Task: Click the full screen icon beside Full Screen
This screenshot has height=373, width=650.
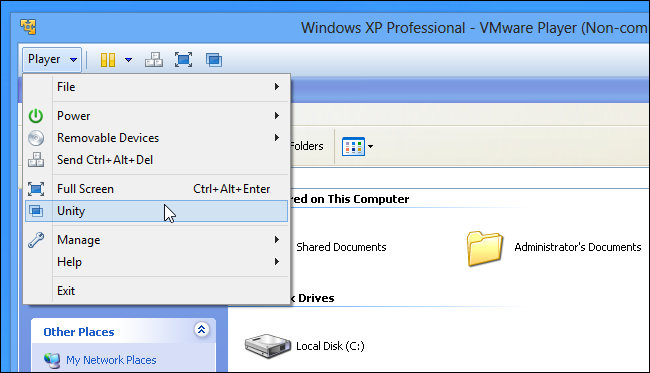Action: pyautogui.click(x=36, y=189)
